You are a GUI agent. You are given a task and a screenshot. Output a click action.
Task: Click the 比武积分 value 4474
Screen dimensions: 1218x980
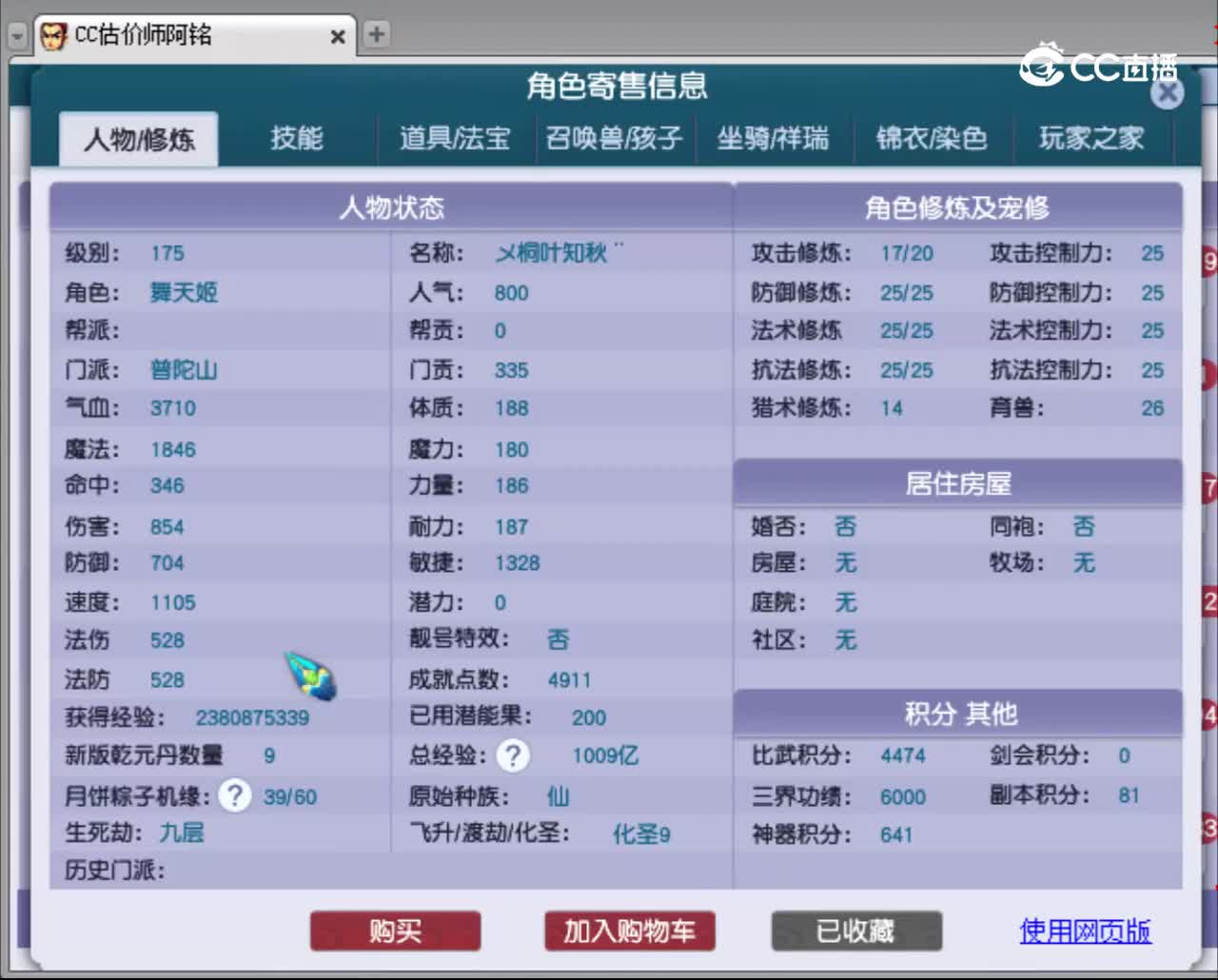coord(903,755)
